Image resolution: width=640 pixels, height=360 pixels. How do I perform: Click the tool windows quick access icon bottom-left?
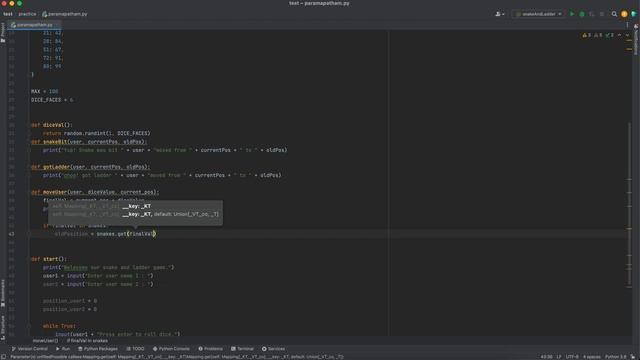(x=3, y=357)
